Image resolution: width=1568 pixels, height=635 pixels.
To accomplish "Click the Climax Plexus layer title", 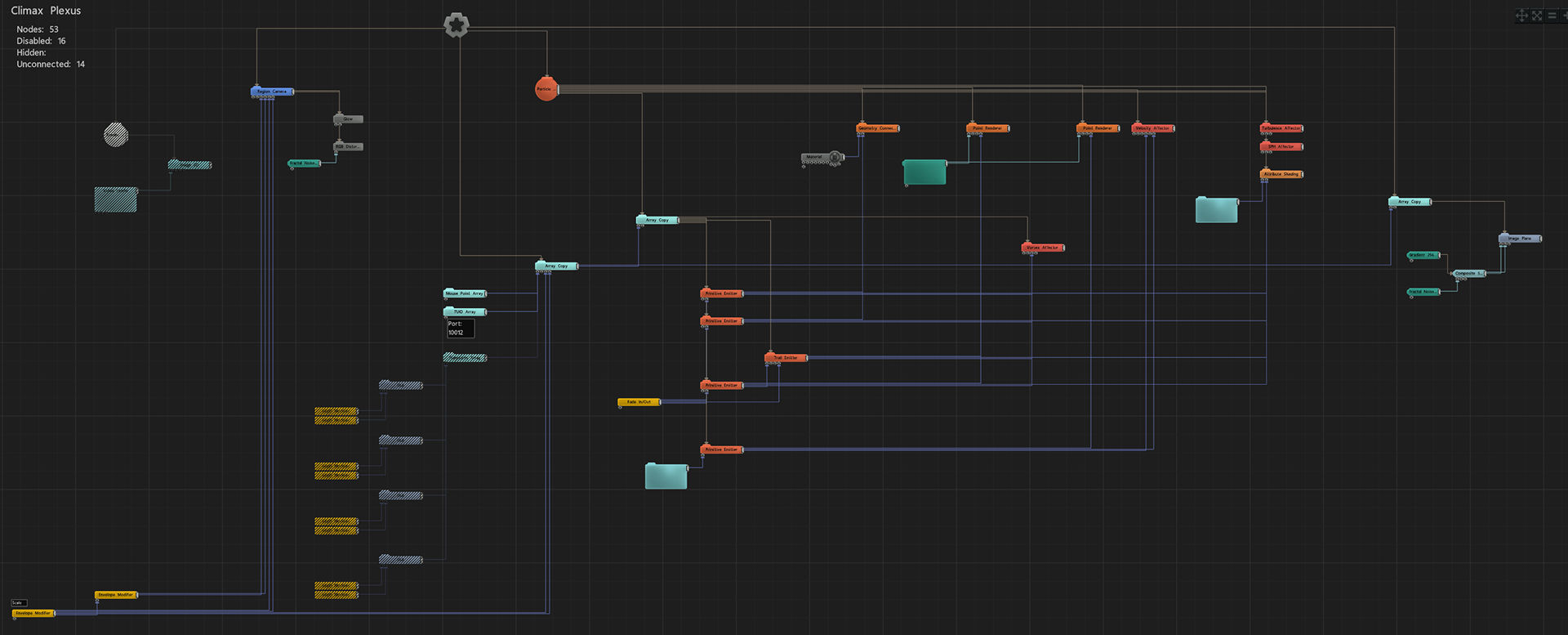I will coord(46,11).
